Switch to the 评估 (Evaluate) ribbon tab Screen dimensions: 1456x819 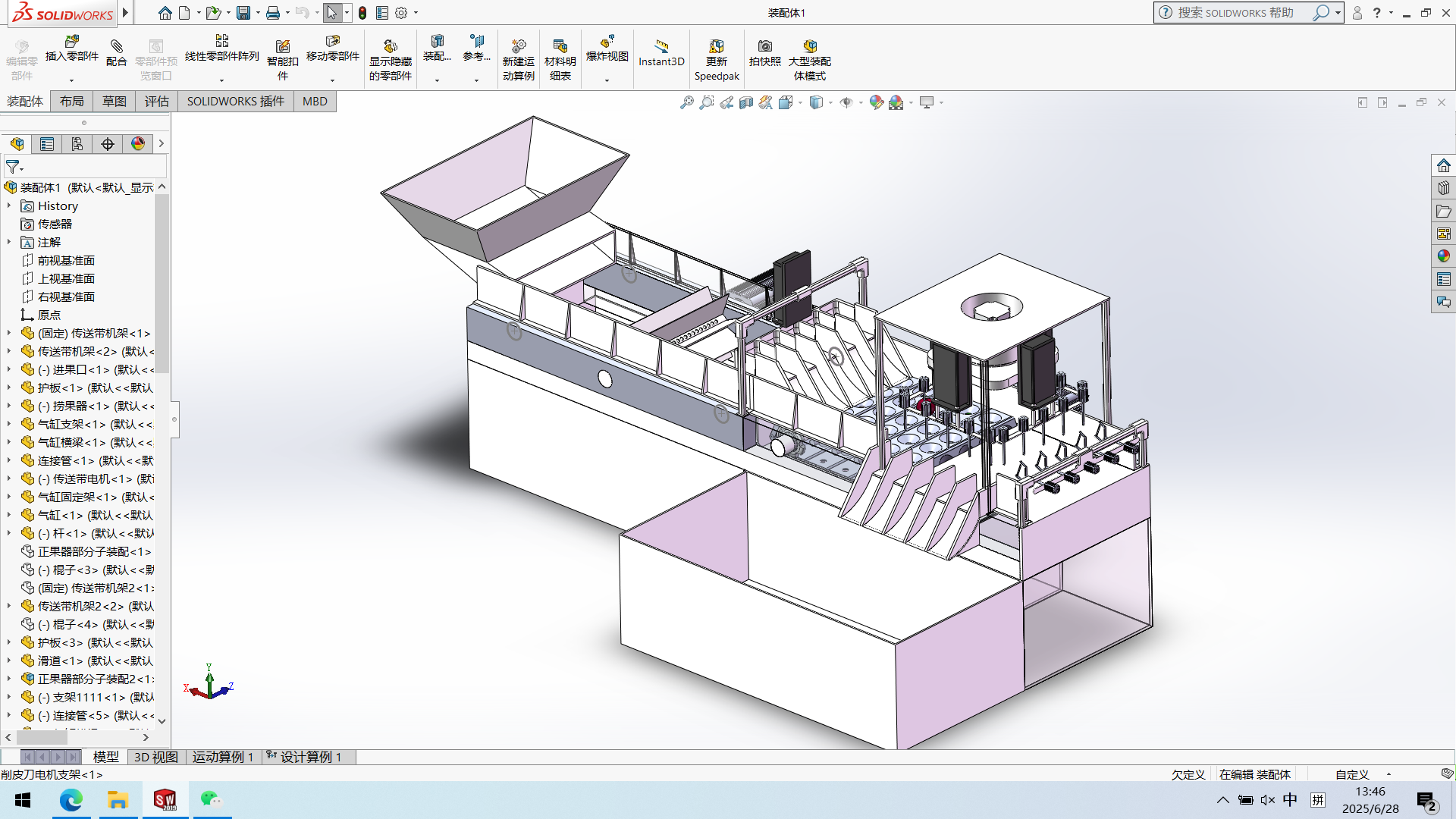coord(156,102)
